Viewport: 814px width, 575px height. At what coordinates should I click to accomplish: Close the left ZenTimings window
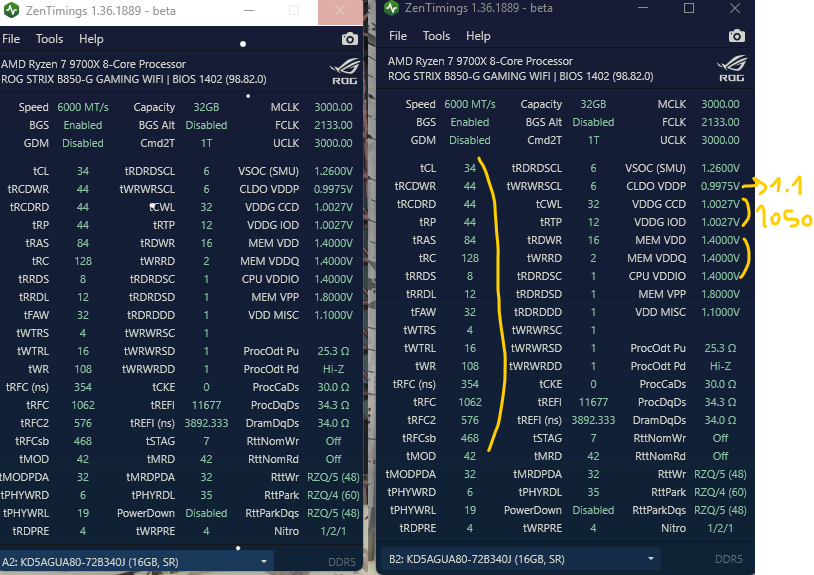[340, 10]
